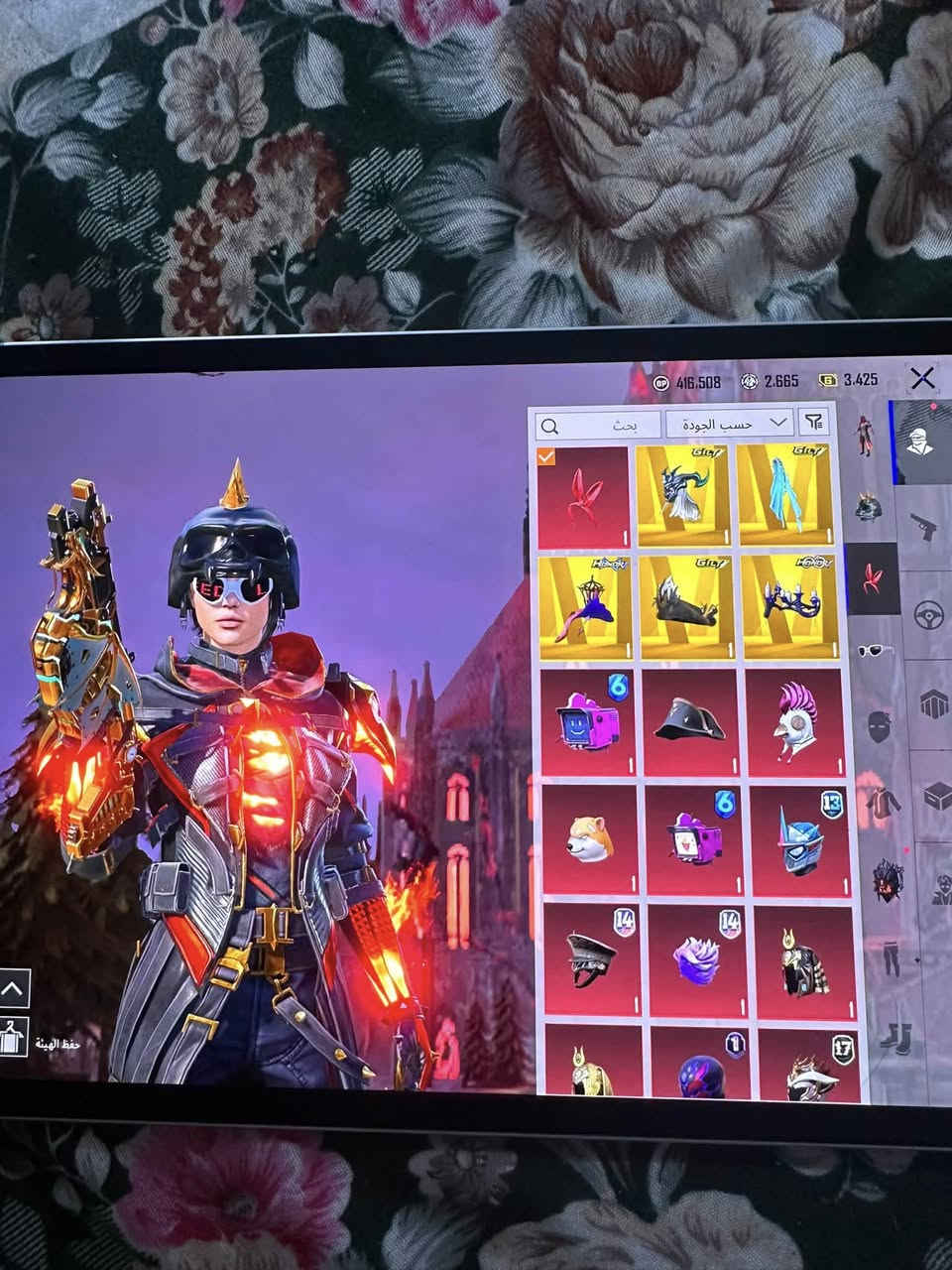The height and width of the screenshot is (1270, 952).
Task: Open the filter options icon beside the sort dropdown
Action: coord(815,422)
